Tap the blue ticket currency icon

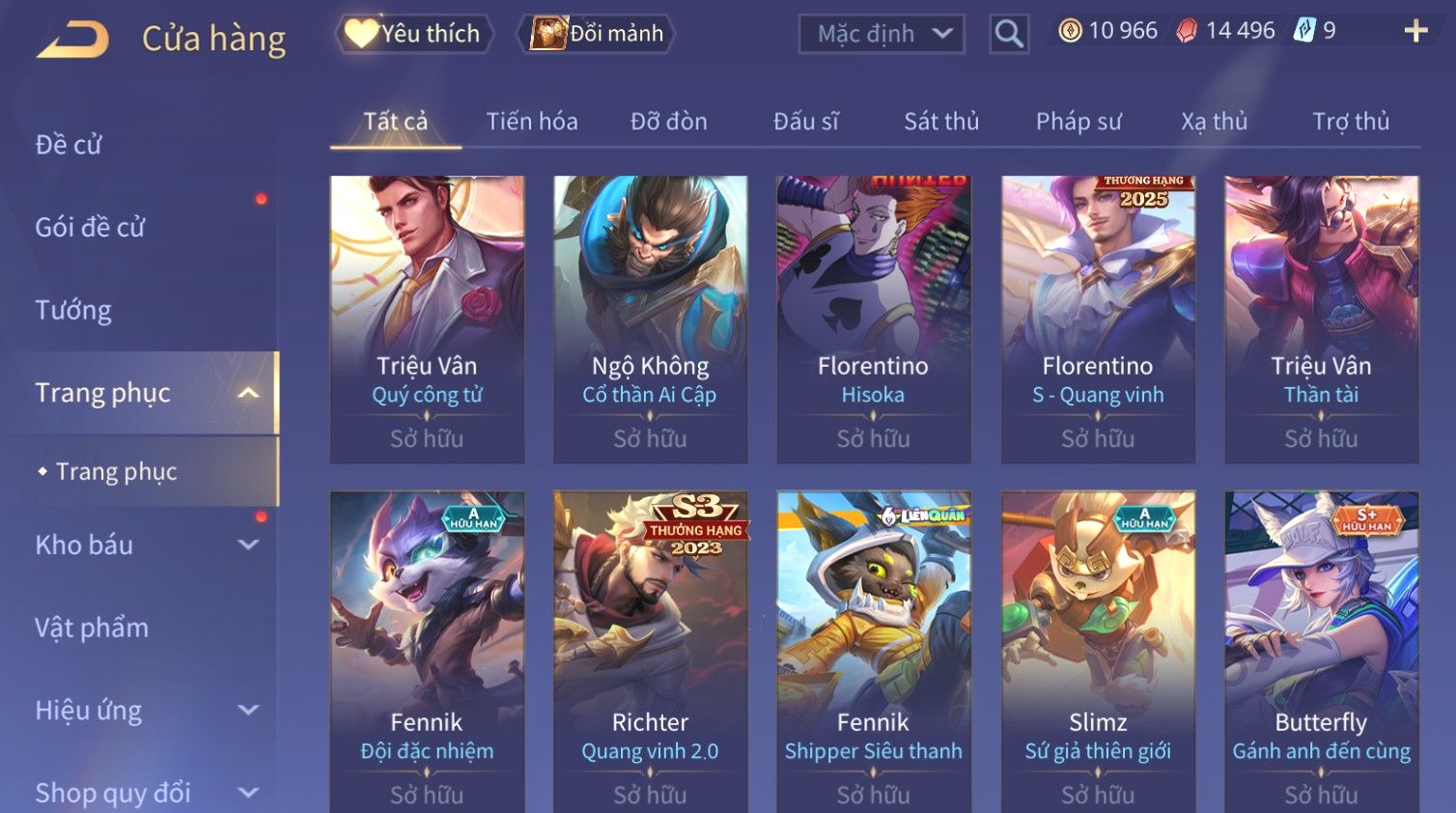[1304, 30]
